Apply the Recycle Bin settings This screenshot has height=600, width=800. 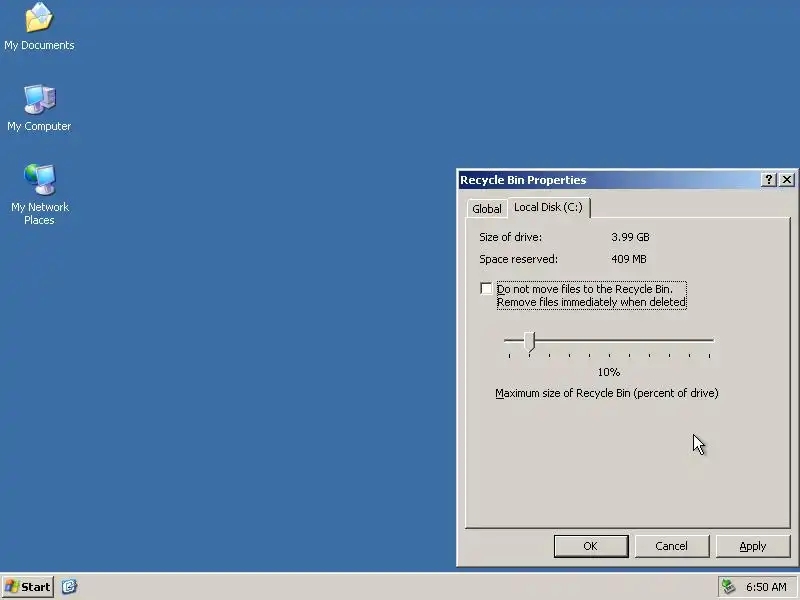(753, 546)
